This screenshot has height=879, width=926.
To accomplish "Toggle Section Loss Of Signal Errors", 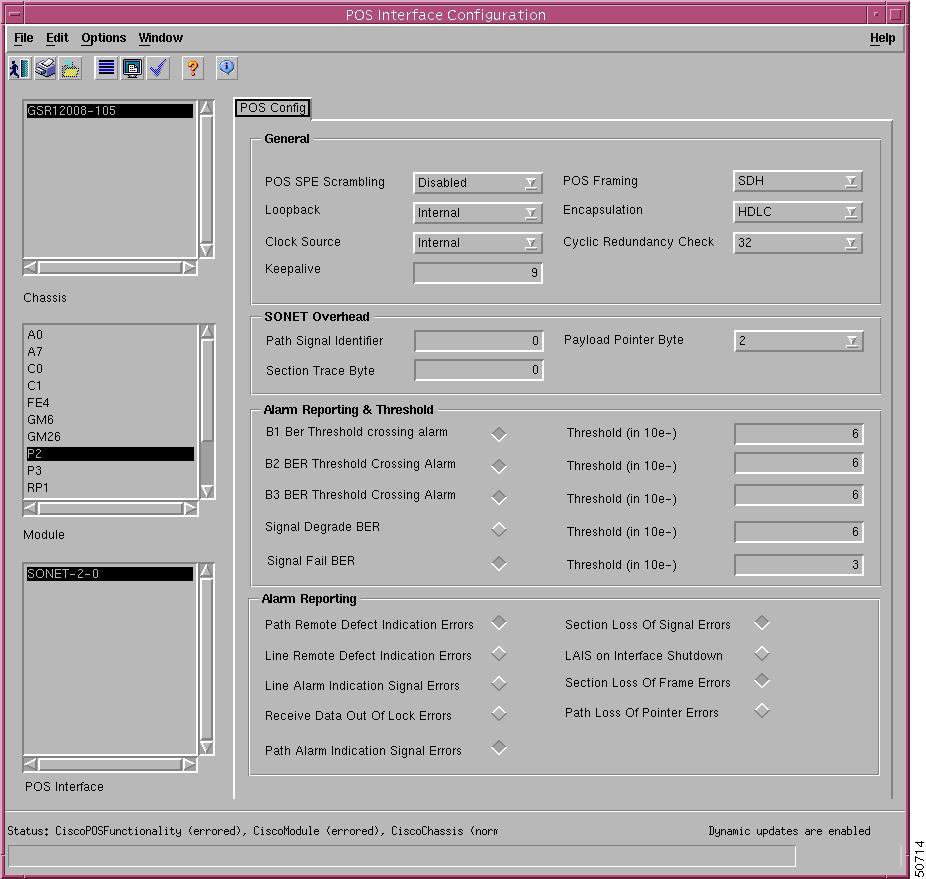I will (762, 622).
